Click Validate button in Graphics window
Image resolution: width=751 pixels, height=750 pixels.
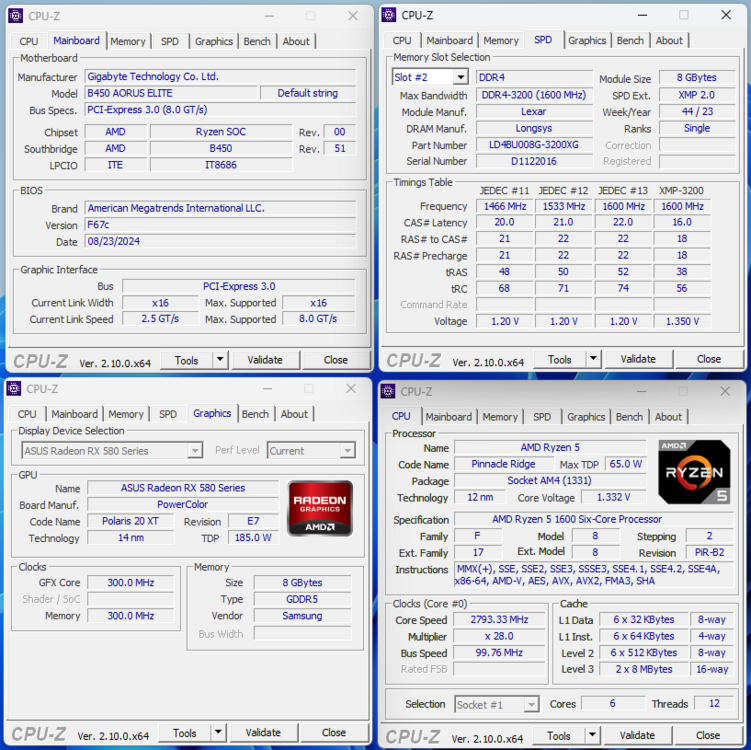[x=263, y=732]
